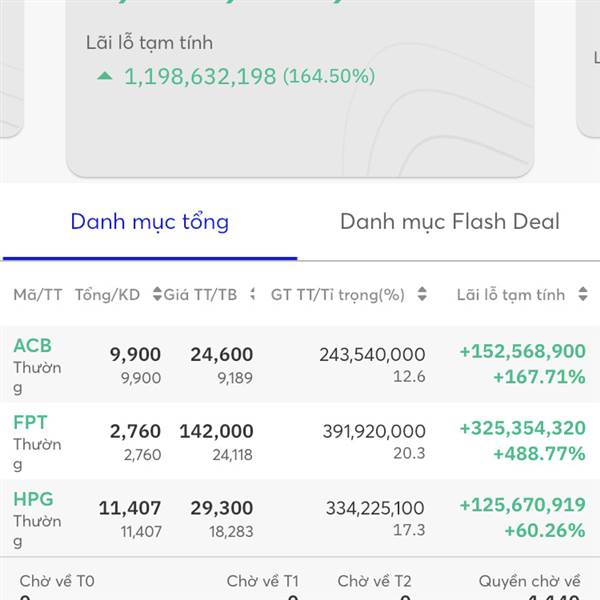Tap the total profit 1,198,632,198 figure
This screenshot has height=600, width=600.
tap(200, 76)
